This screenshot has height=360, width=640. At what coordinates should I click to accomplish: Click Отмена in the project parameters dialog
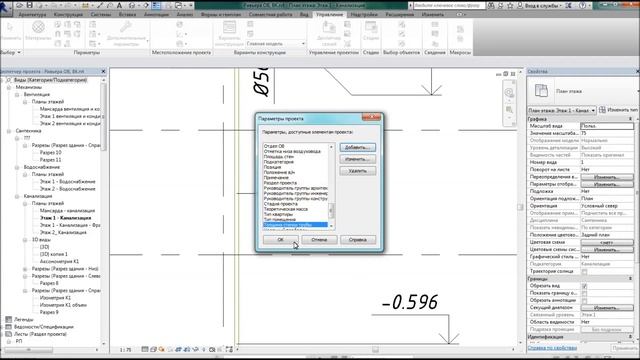pyautogui.click(x=319, y=240)
